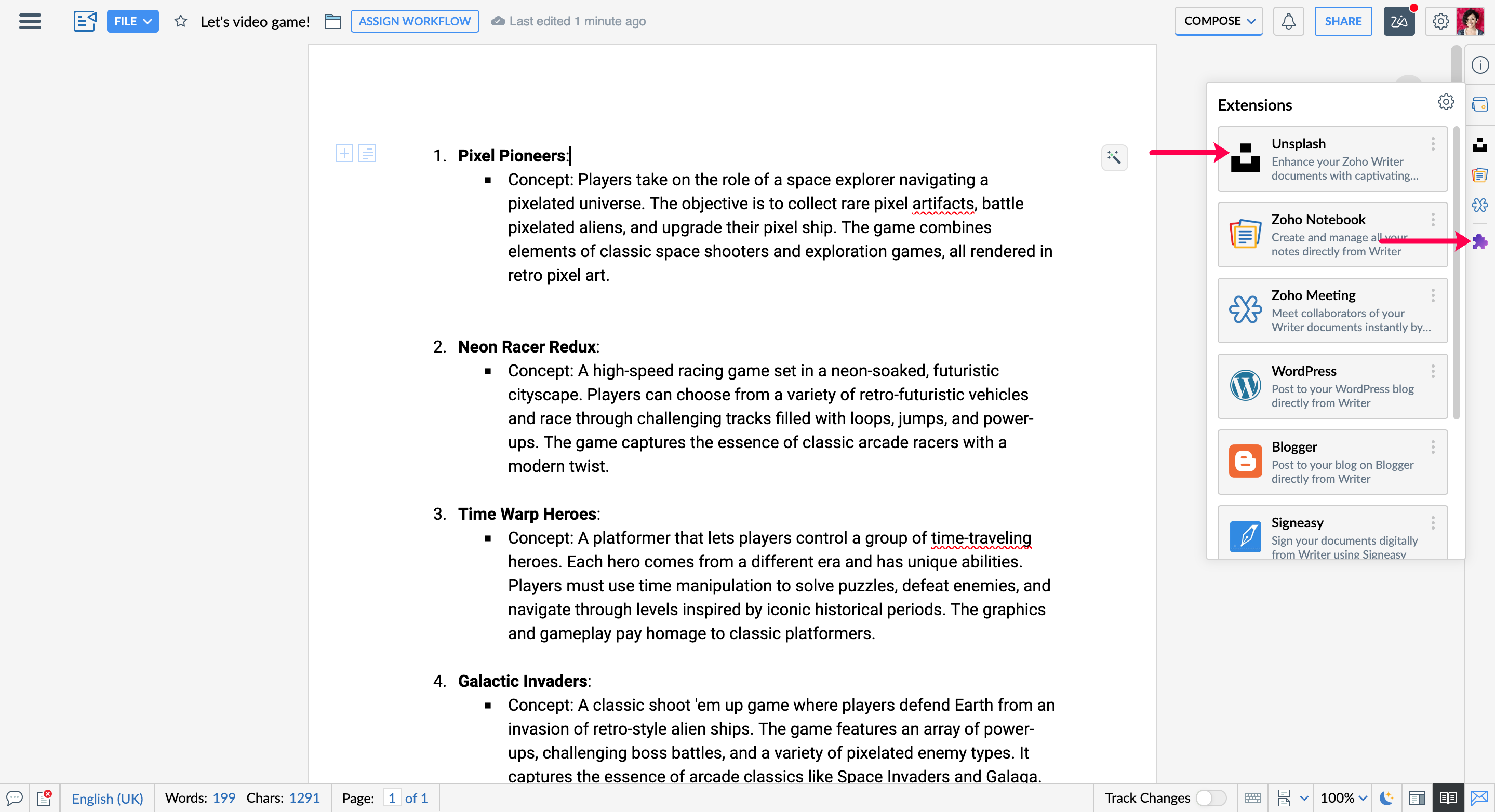The width and height of the screenshot is (1495, 812).
Task: Star the document as favorite
Action: click(180, 21)
